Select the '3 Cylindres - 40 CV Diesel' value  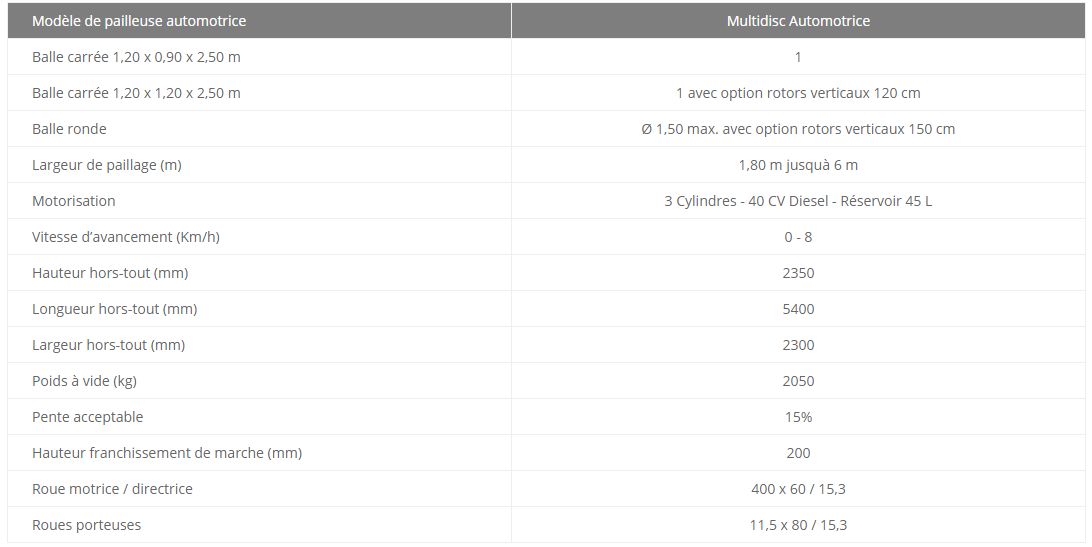tap(798, 201)
